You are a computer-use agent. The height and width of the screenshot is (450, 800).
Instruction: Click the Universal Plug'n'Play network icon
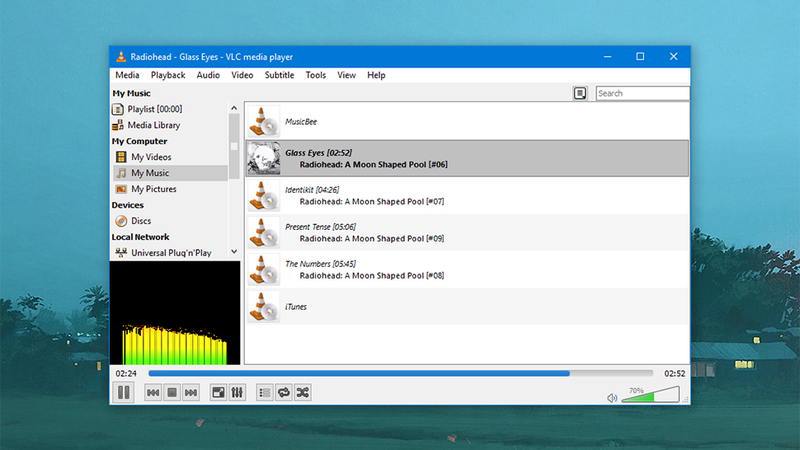(121, 253)
